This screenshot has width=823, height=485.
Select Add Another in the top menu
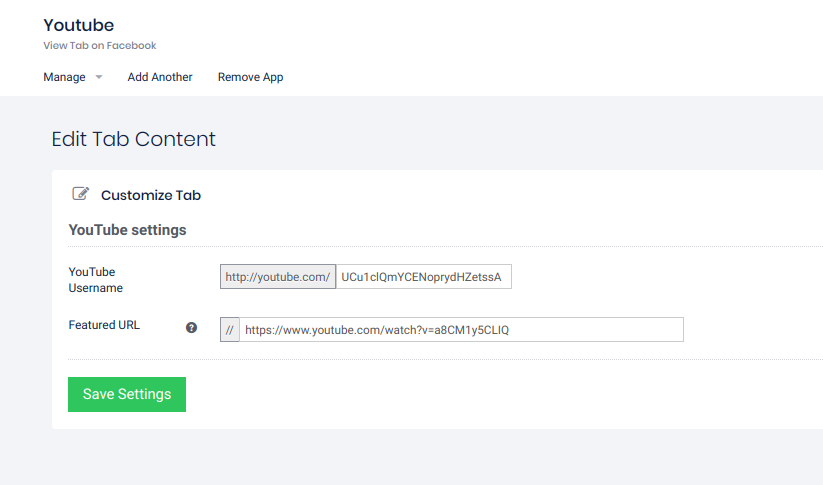160,77
